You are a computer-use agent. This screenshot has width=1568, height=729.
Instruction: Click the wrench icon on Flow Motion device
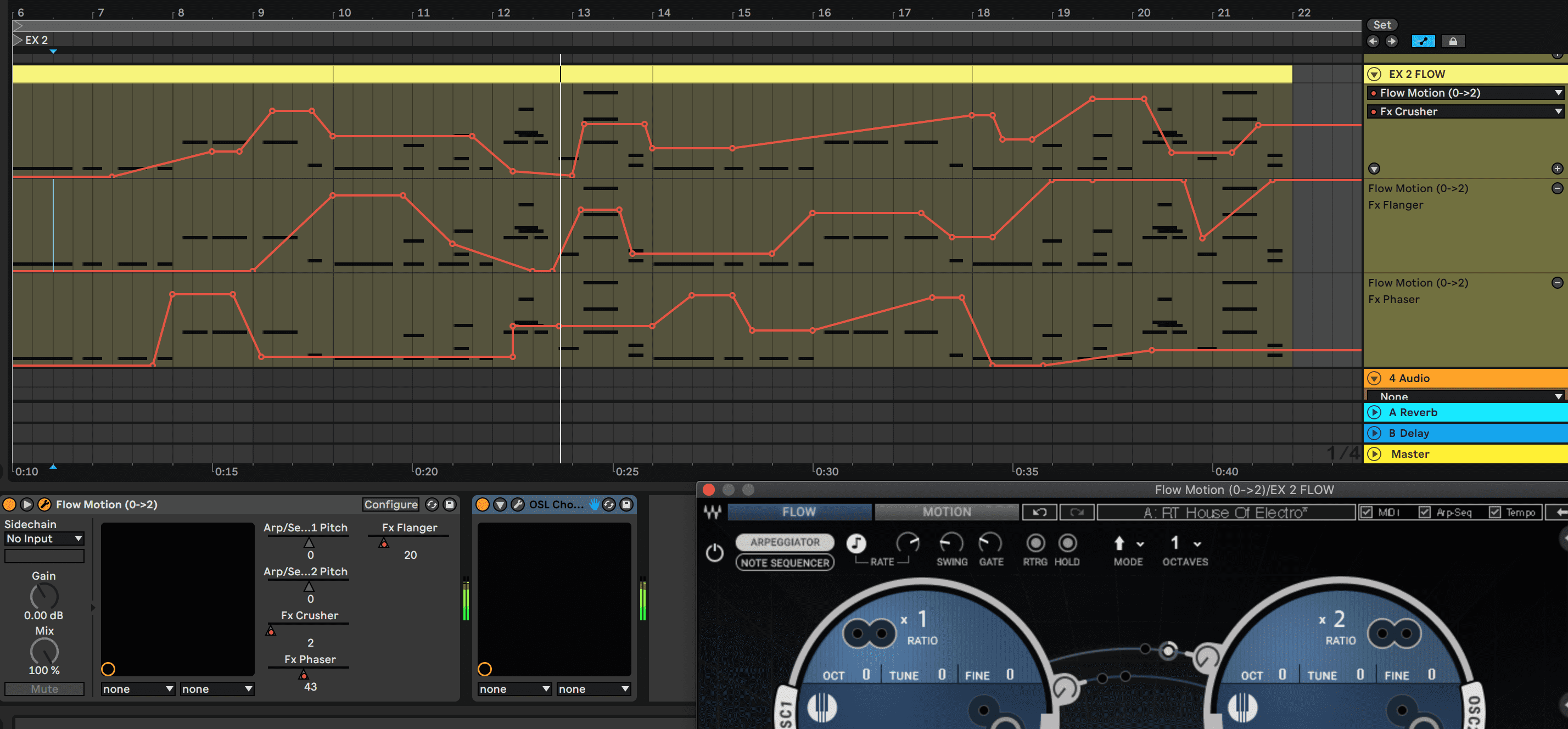point(44,504)
